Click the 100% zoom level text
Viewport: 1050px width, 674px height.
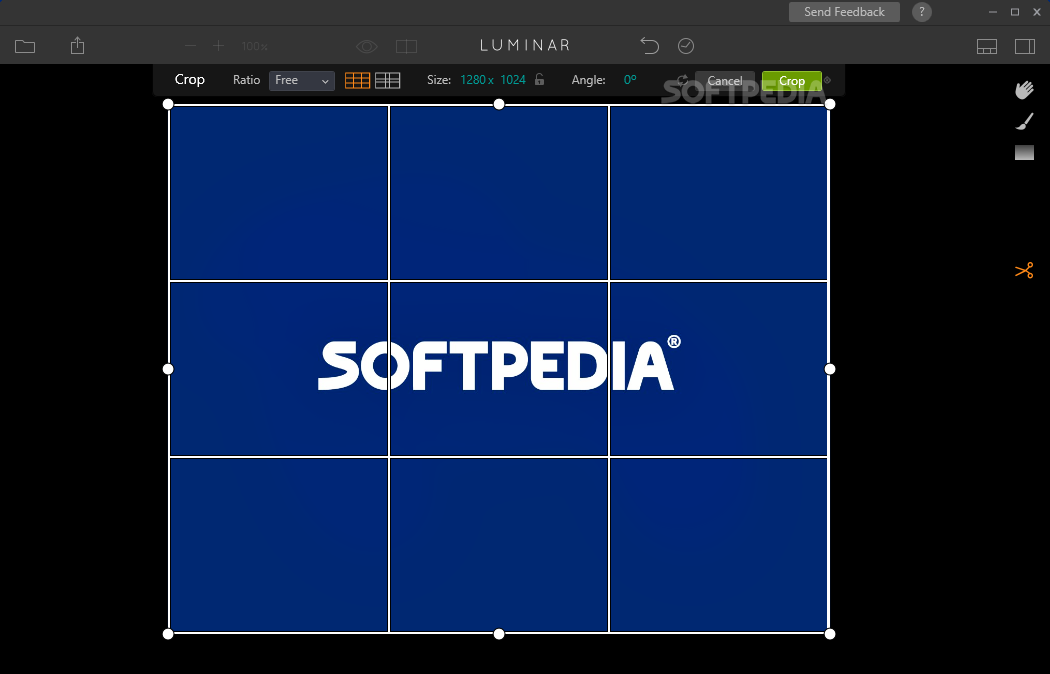(x=254, y=46)
